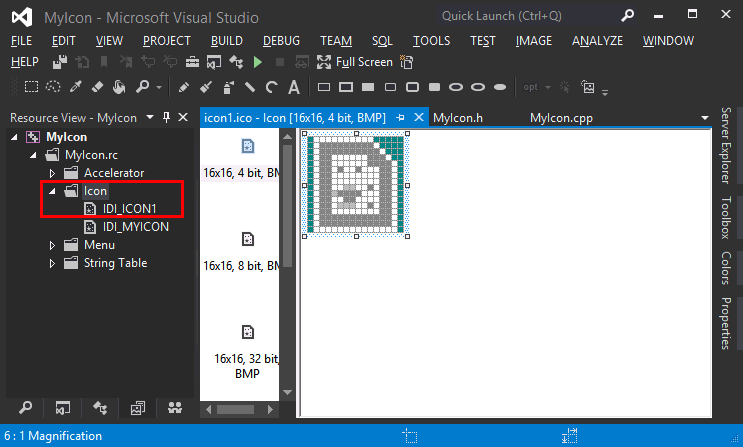The height and width of the screenshot is (447, 743).
Task: Click Save All toolbar icon
Action: point(60,62)
